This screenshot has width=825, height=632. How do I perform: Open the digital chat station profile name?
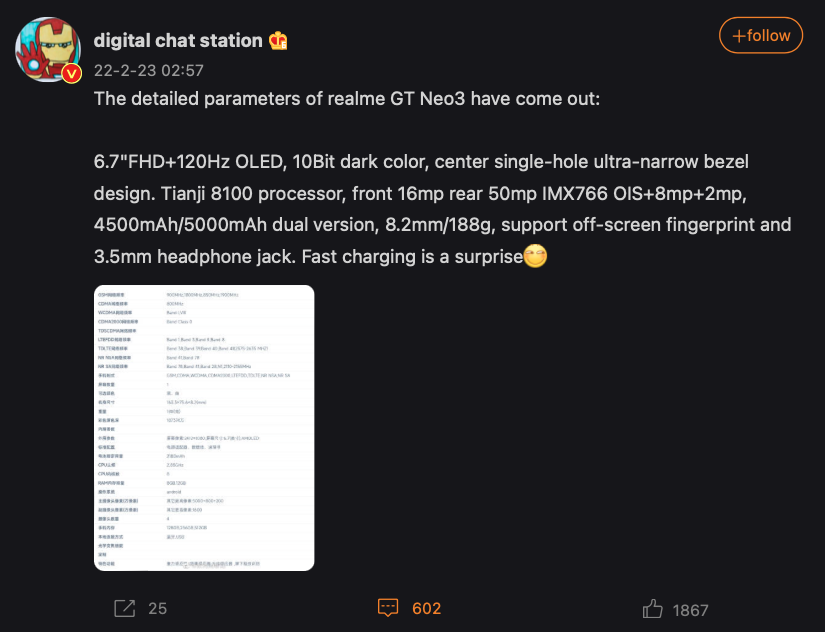(178, 41)
